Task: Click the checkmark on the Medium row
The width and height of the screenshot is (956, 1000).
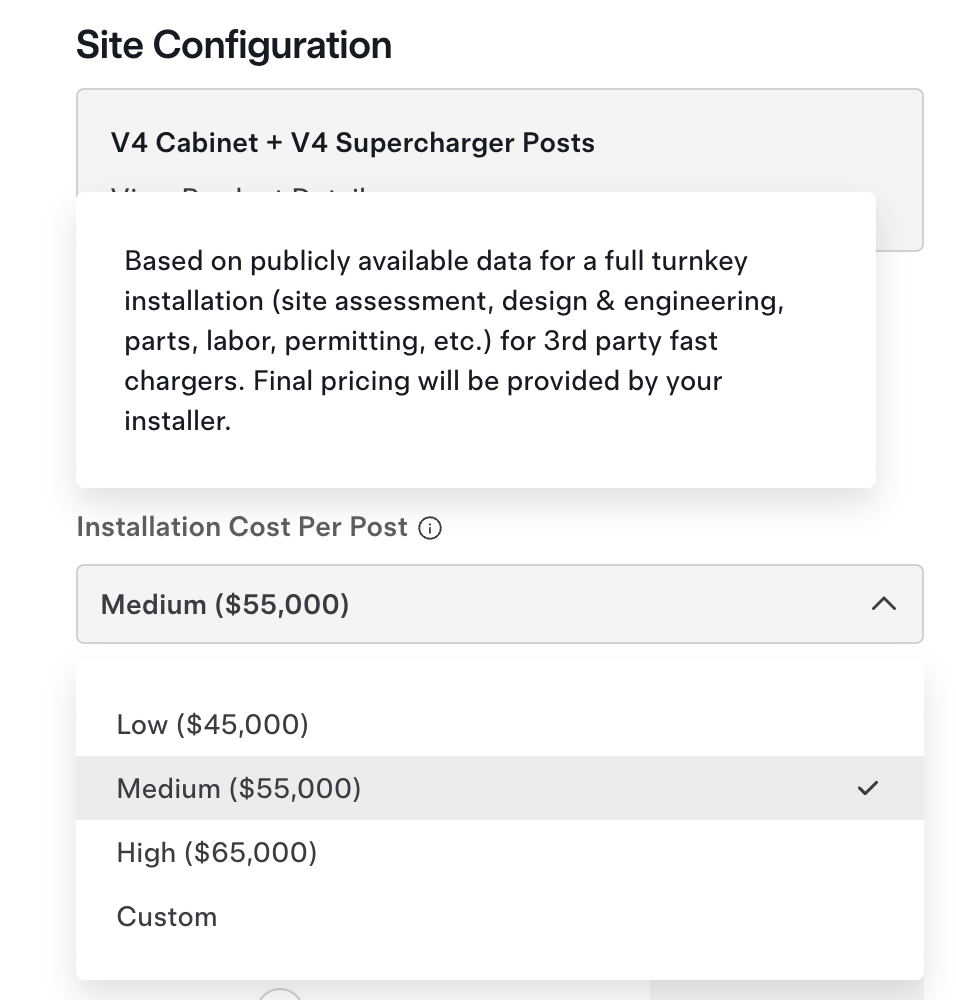Action: pos(868,788)
